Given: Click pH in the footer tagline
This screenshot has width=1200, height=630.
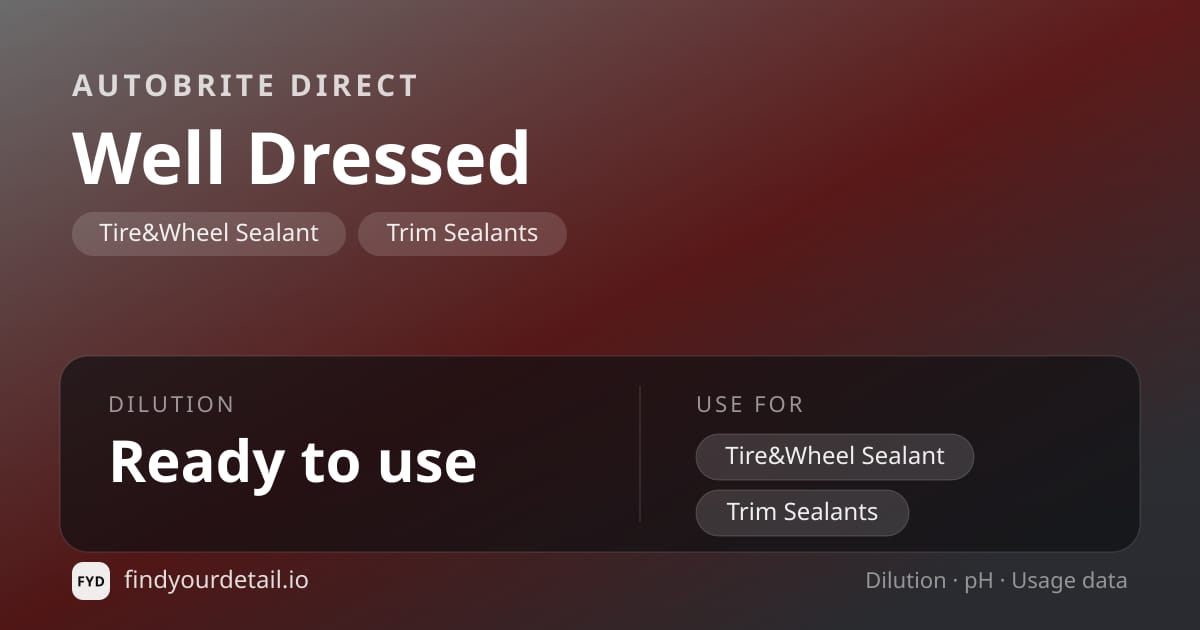Looking at the screenshot, I should [x=979, y=581].
